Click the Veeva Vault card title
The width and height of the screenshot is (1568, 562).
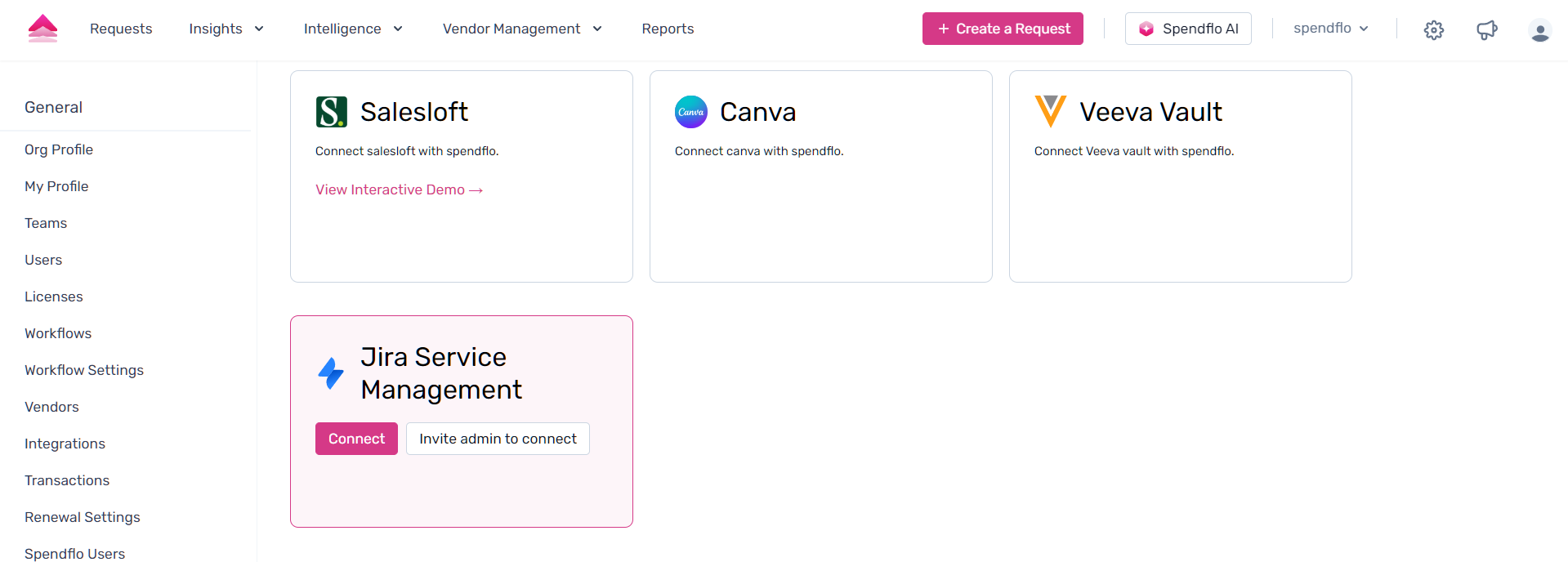1150,112
